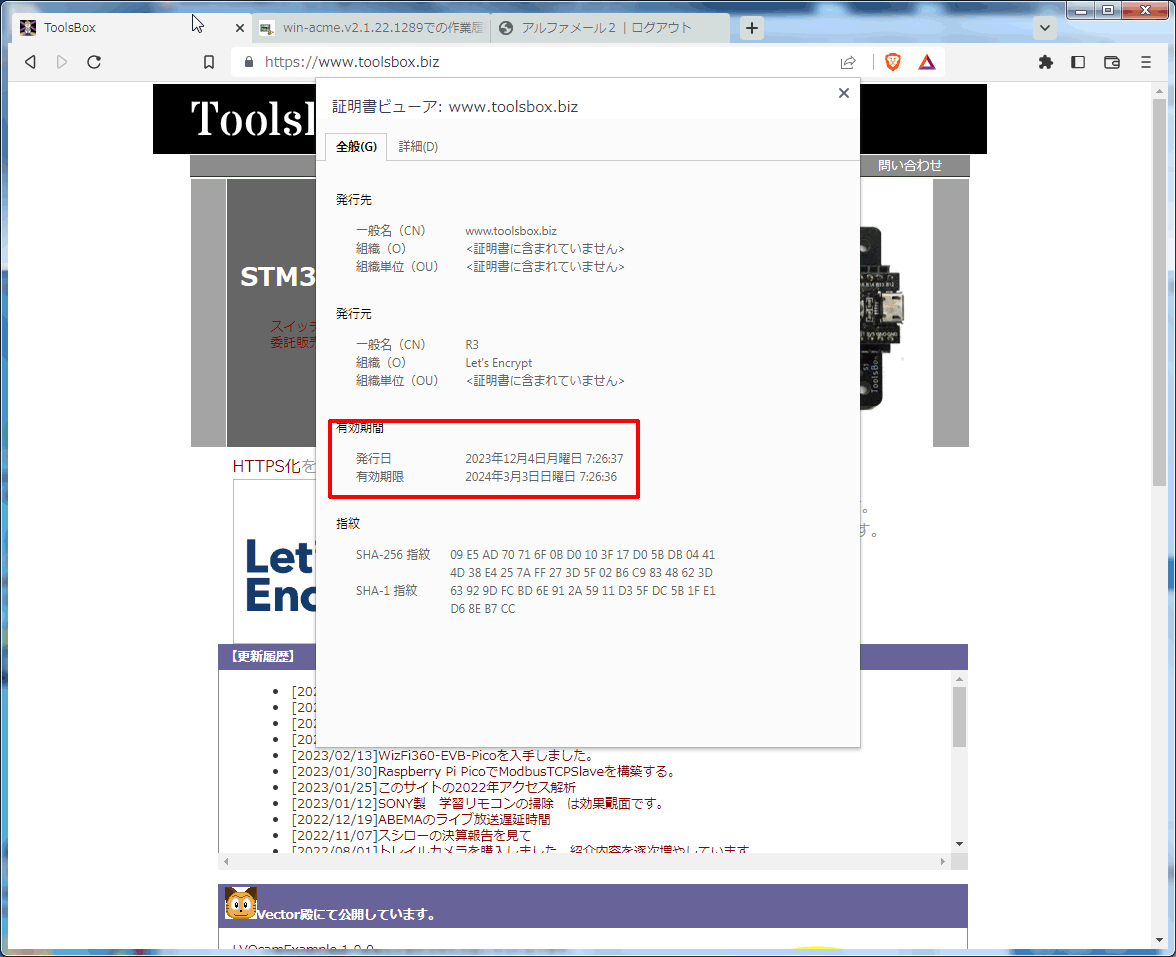Image resolution: width=1176 pixels, height=957 pixels.
Task: Expand the tab search dropdown
Action: pyautogui.click(x=1045, y=28)
